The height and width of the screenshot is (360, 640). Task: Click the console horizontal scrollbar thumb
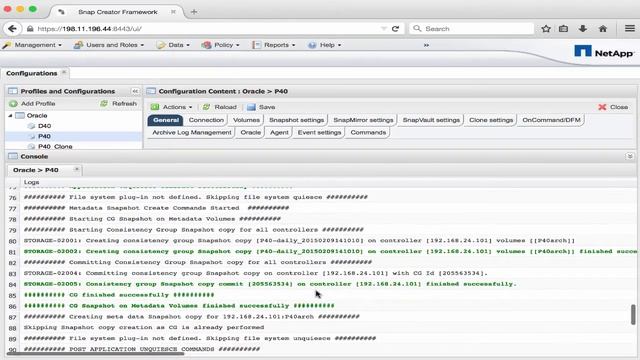(x=95, y=353)
